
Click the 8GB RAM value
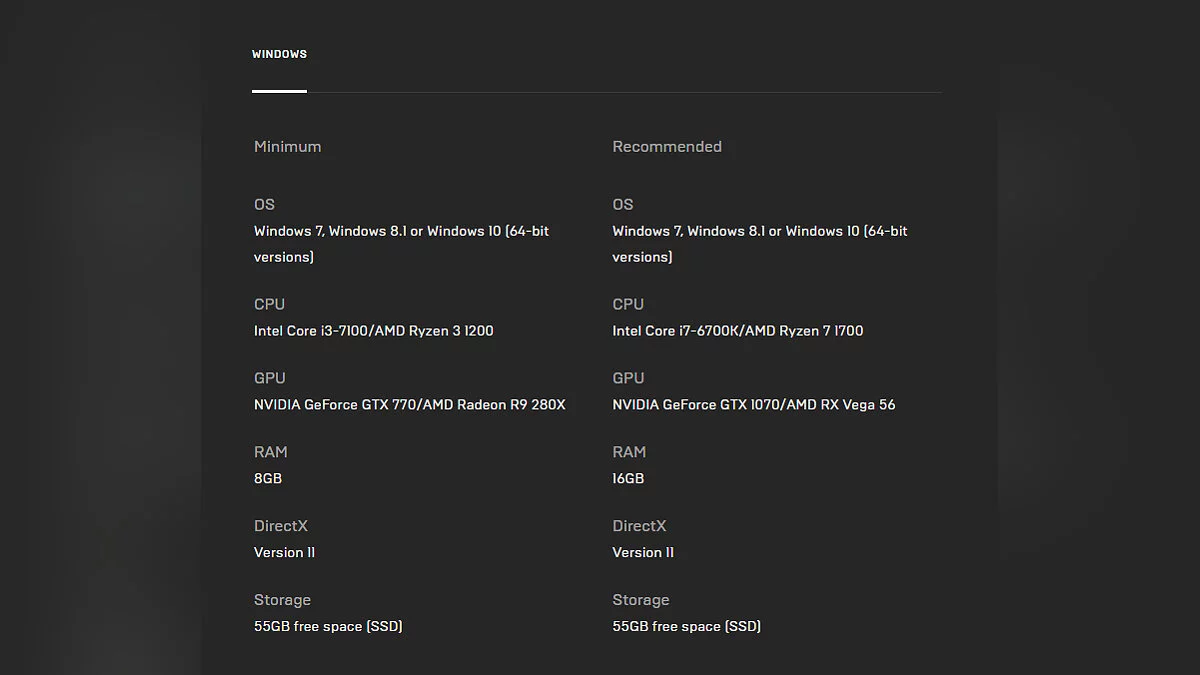[x=268, y=479]
